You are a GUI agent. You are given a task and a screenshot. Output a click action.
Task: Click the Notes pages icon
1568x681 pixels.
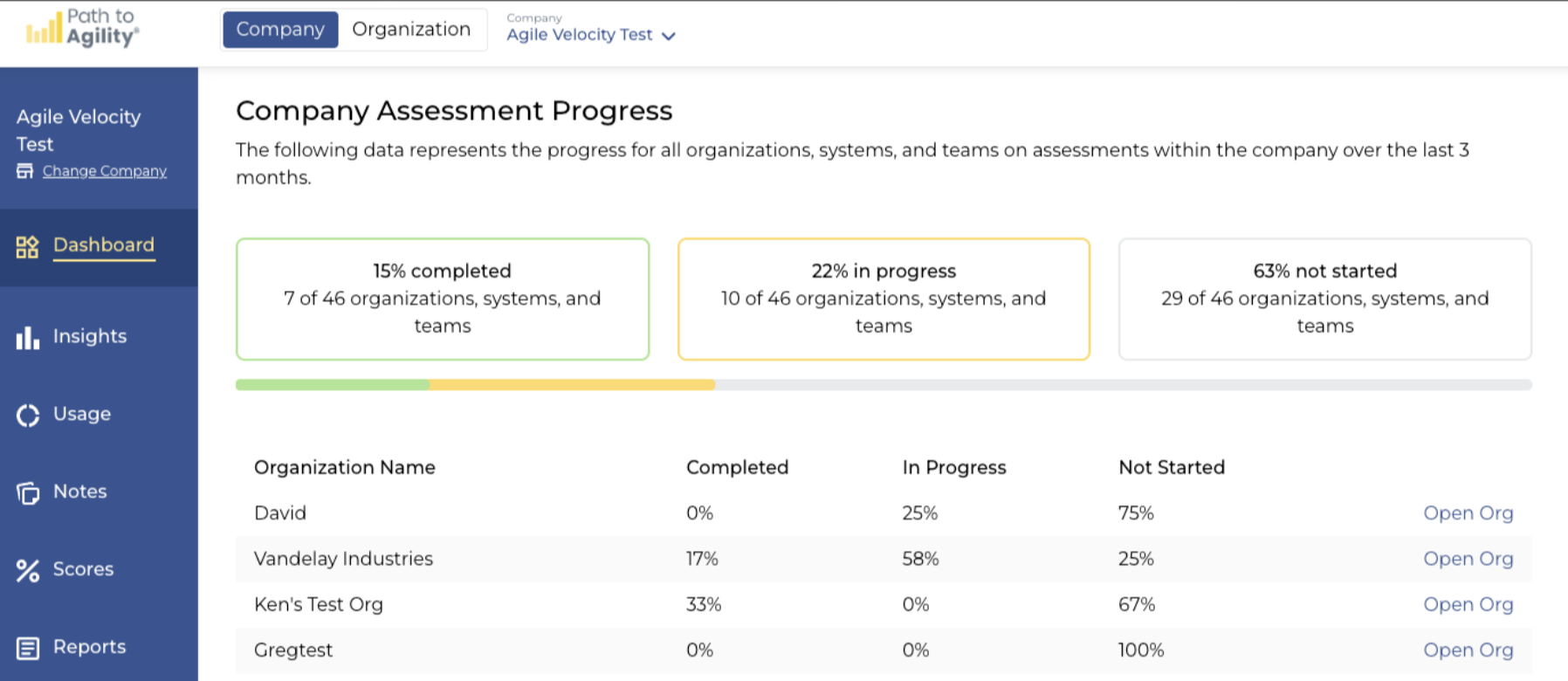point(27,493)
